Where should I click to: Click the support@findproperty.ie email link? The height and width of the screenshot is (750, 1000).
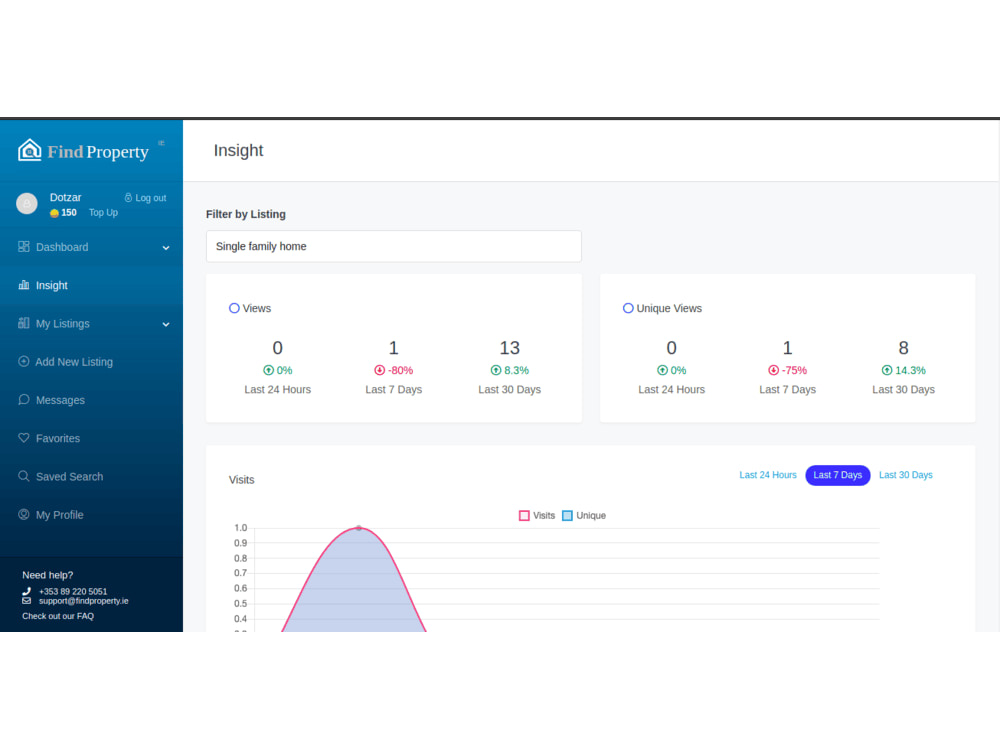pyautogui.click(x=84, y=601)
